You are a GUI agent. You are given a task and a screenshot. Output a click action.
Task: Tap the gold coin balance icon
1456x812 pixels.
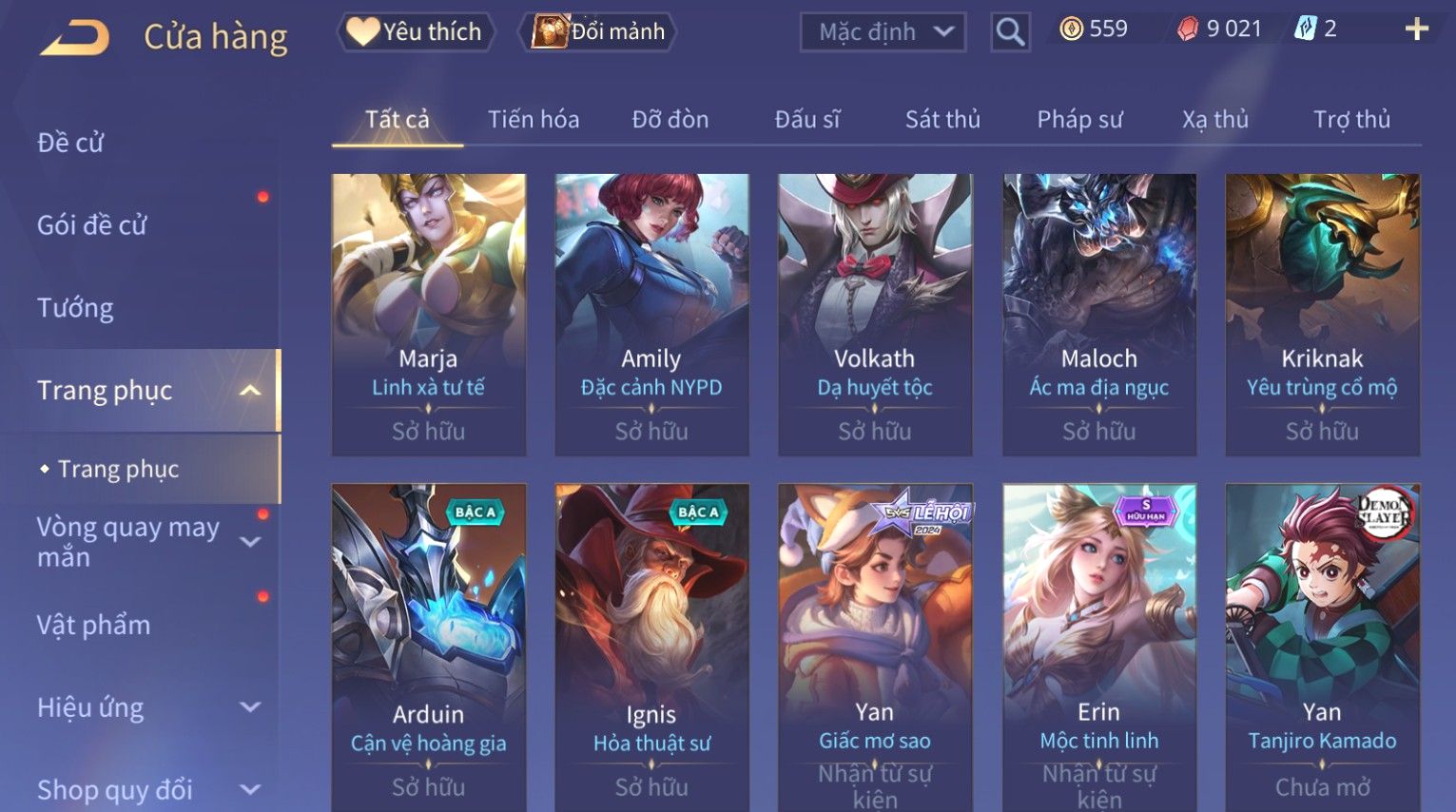pos(1071,29)
